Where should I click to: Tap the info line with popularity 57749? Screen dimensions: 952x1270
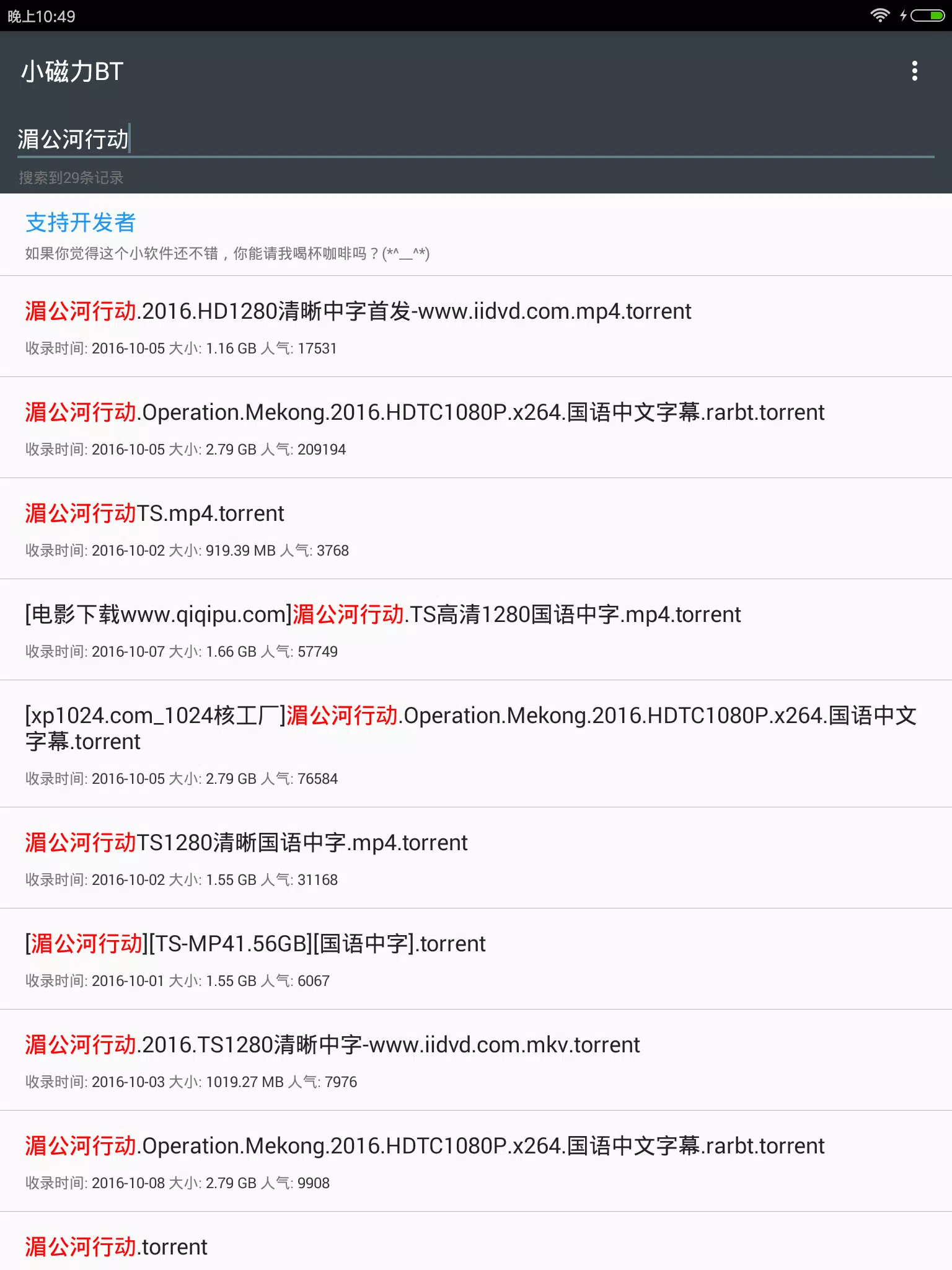pos(182,652)
